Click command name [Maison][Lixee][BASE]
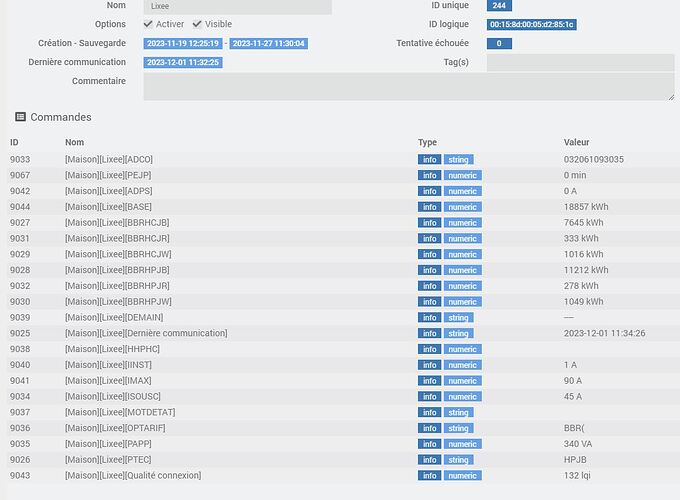This screenshot has width=680, height=500. (108, 207)
